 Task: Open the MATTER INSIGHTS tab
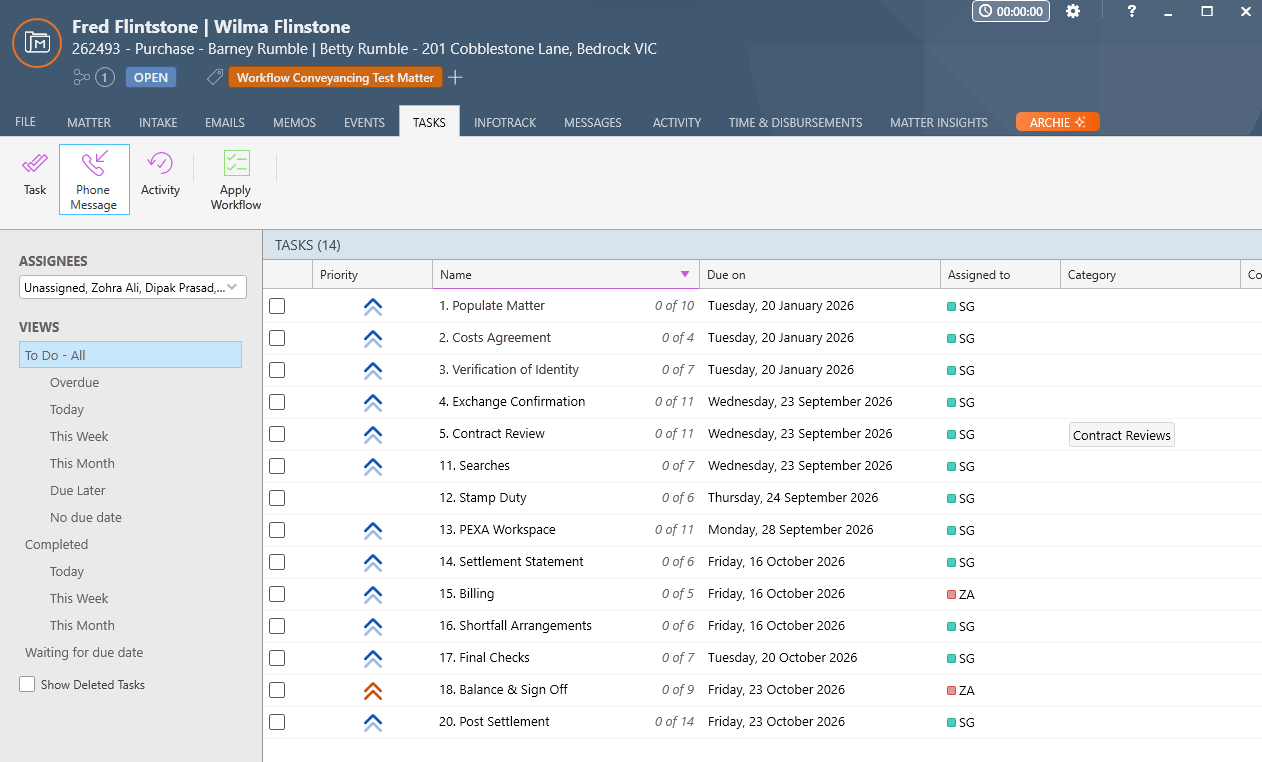(939, 122)
